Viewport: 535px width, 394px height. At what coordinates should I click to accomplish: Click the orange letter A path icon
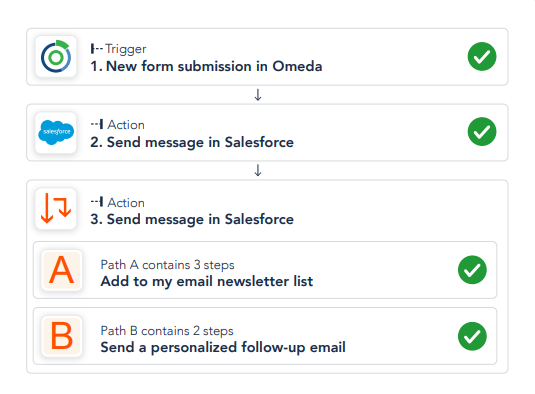point(62,270)
